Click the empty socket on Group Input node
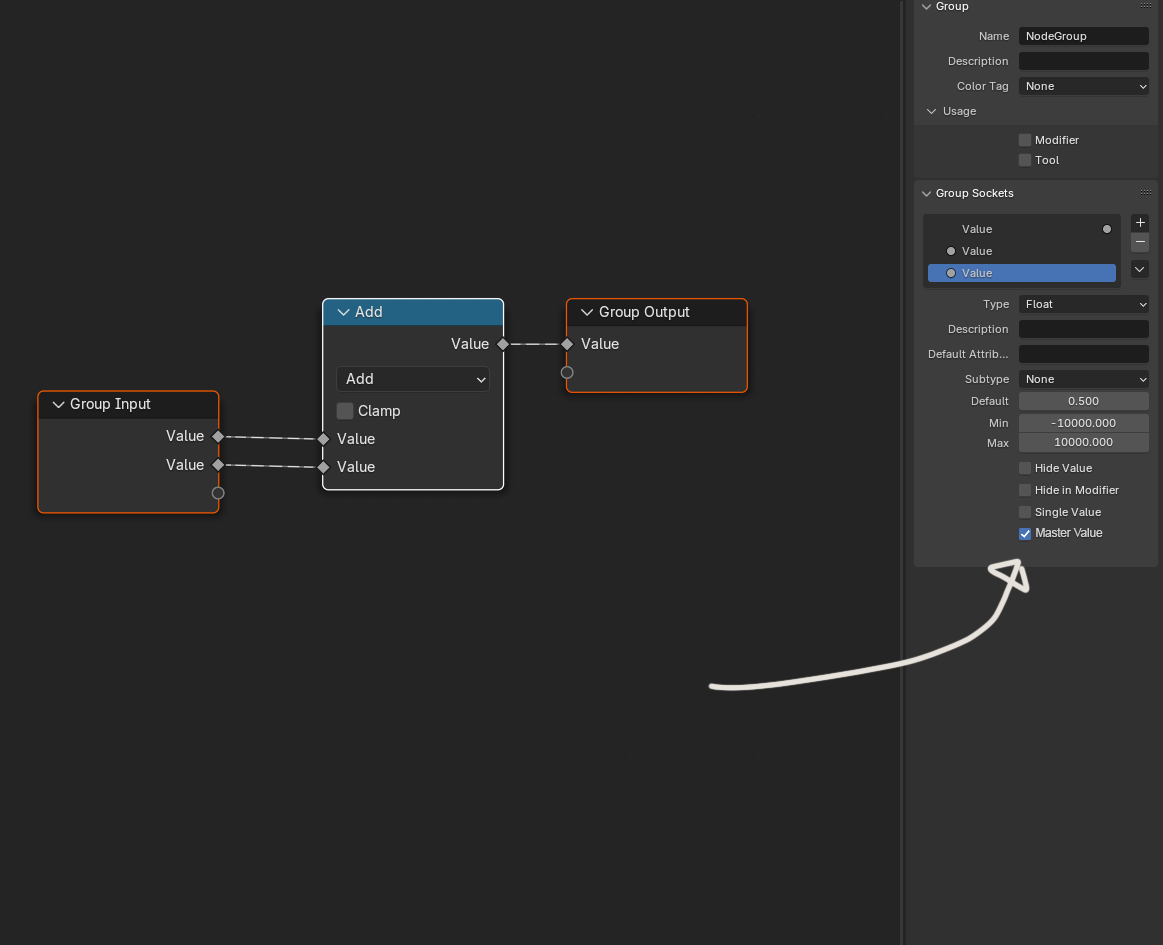The width and height of the screenshot is (1163, 945). tap(218, 493)
